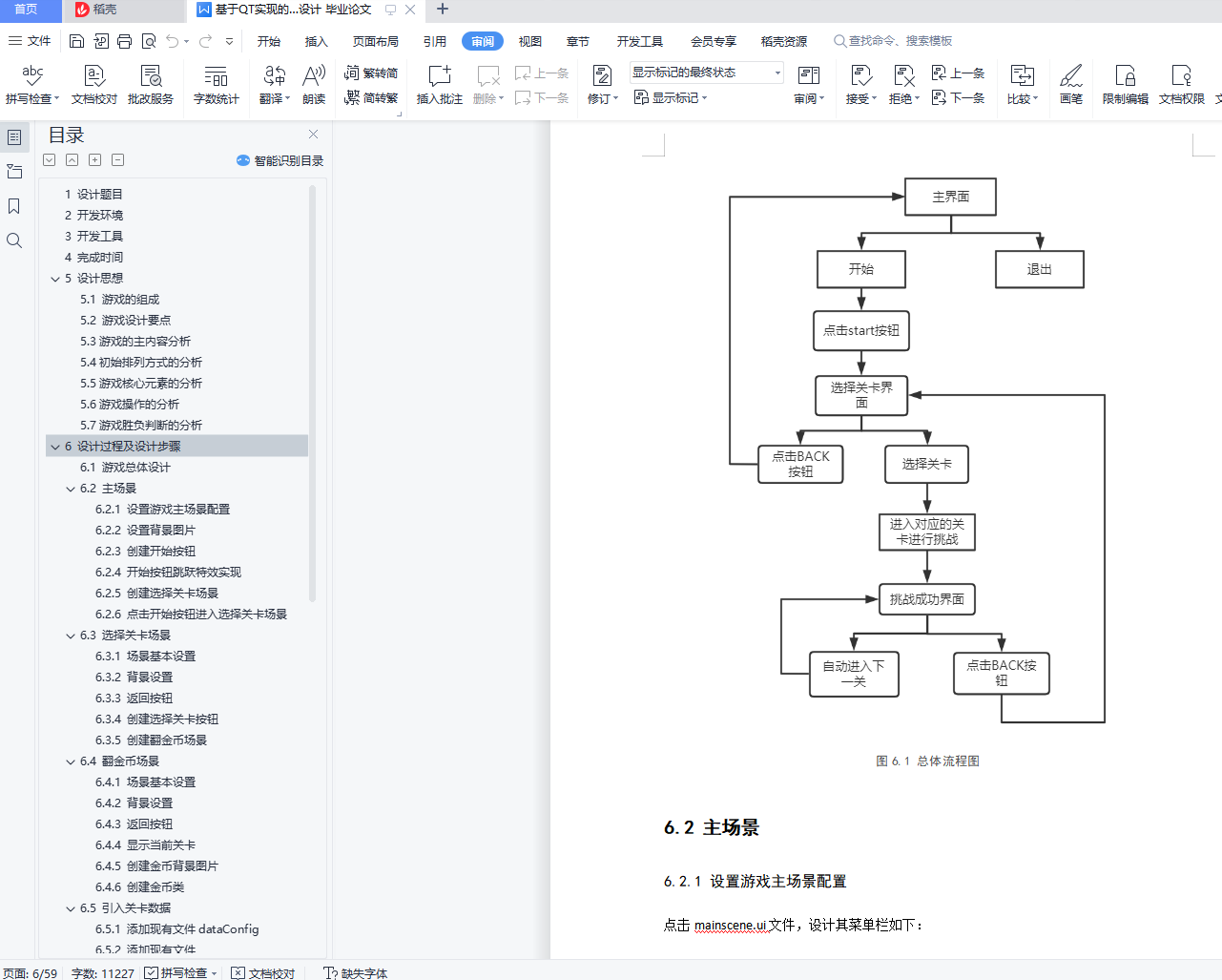Open 字数统计 word count tool

pyautogui.click(x=215, y=84)
